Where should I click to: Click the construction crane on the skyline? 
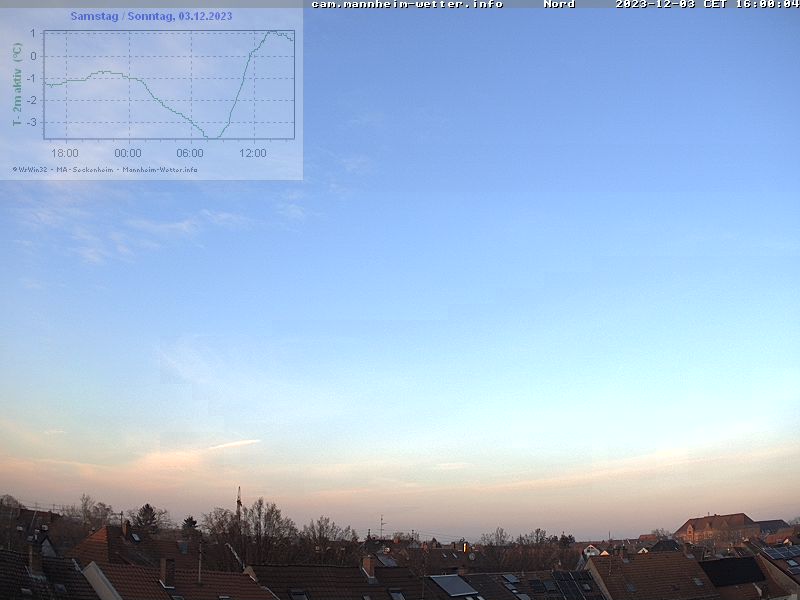coord(239,505)
